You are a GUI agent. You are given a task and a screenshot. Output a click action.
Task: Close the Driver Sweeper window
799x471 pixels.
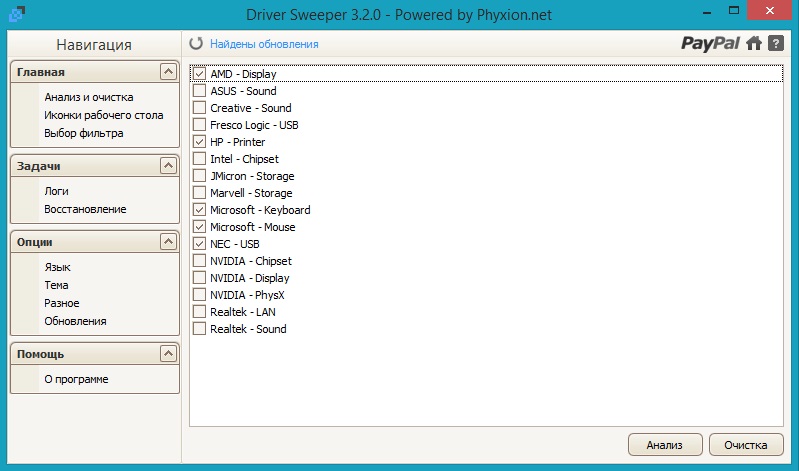coord(770,10)
